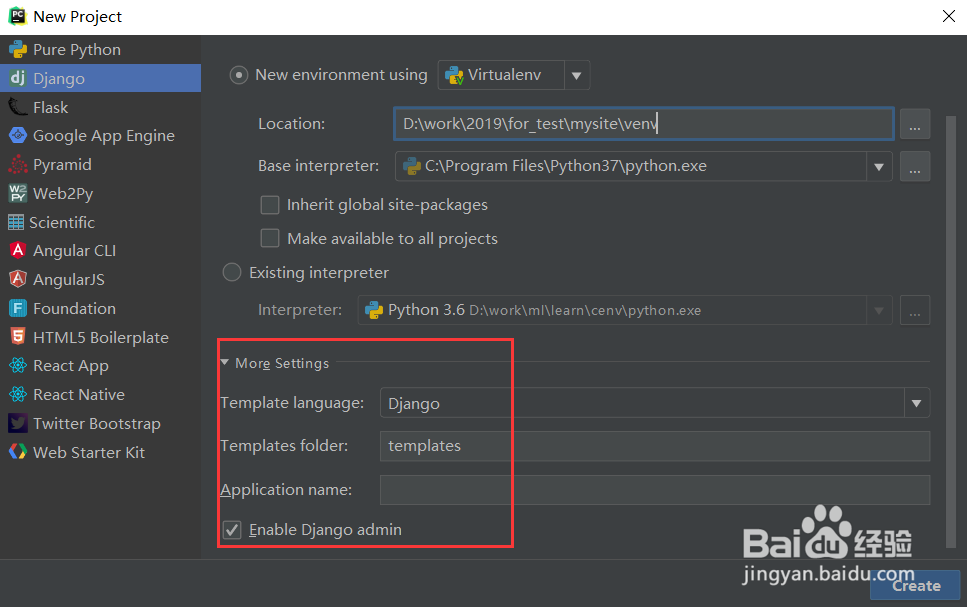Screen dimensions: 967x607
Task: Open the Virtualenv environment dropdown
Action: tap(577, 75)
